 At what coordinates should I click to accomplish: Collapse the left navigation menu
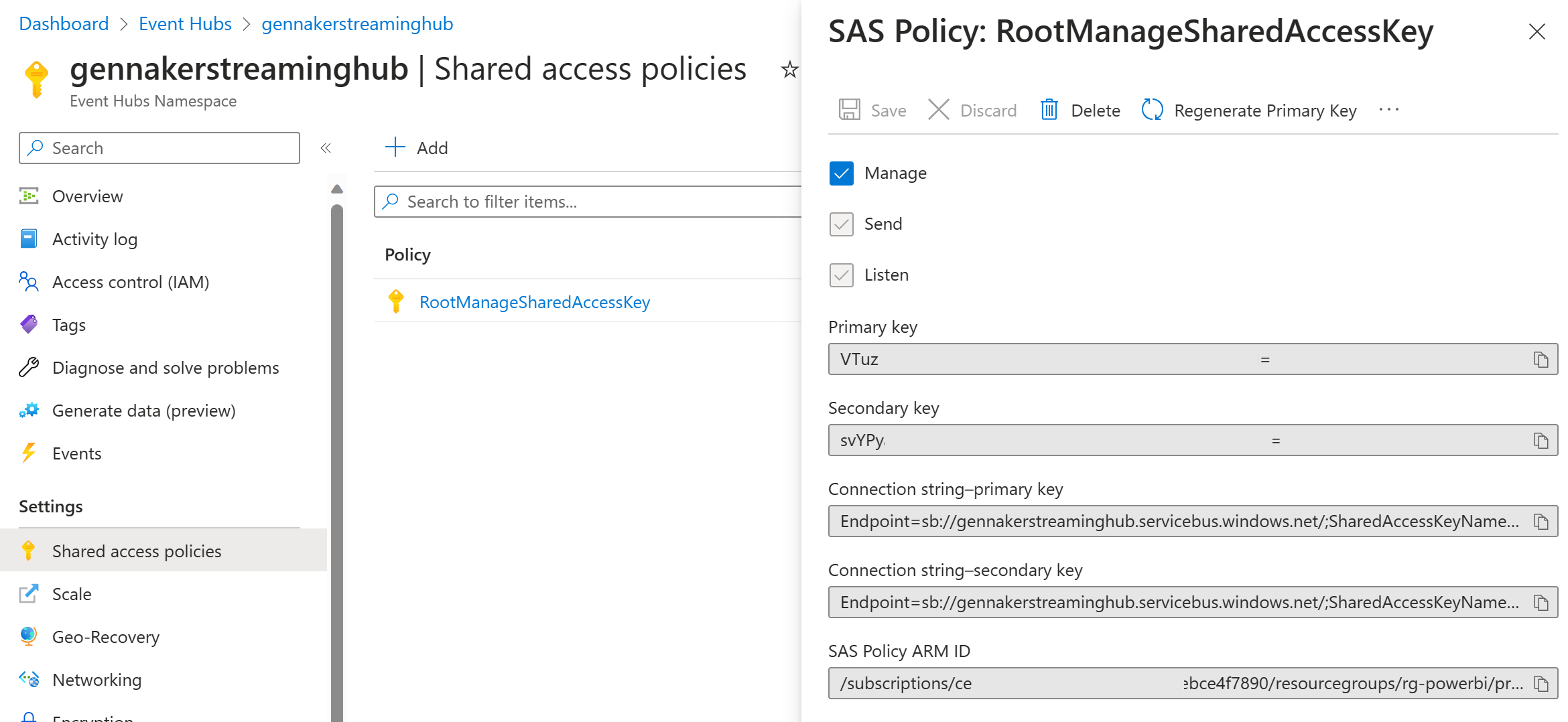pos(326,148)
